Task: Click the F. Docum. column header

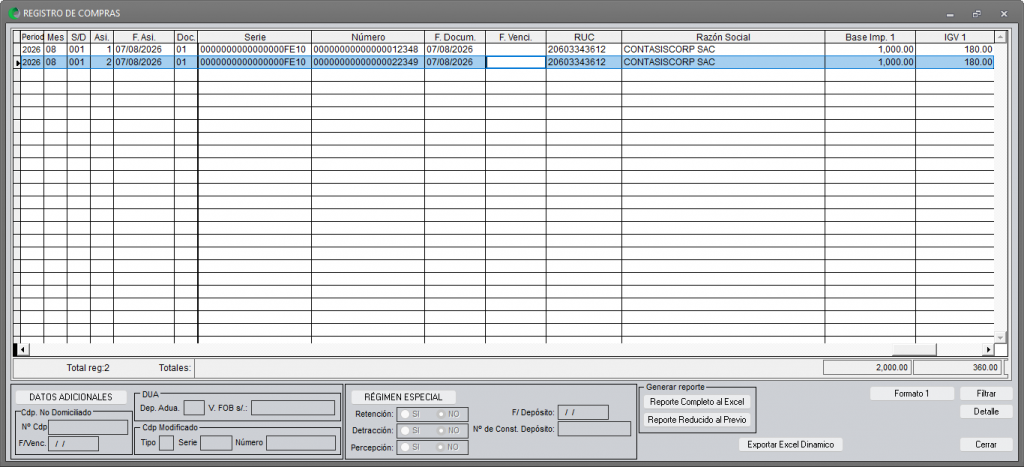Action: (x=455, y=37)
